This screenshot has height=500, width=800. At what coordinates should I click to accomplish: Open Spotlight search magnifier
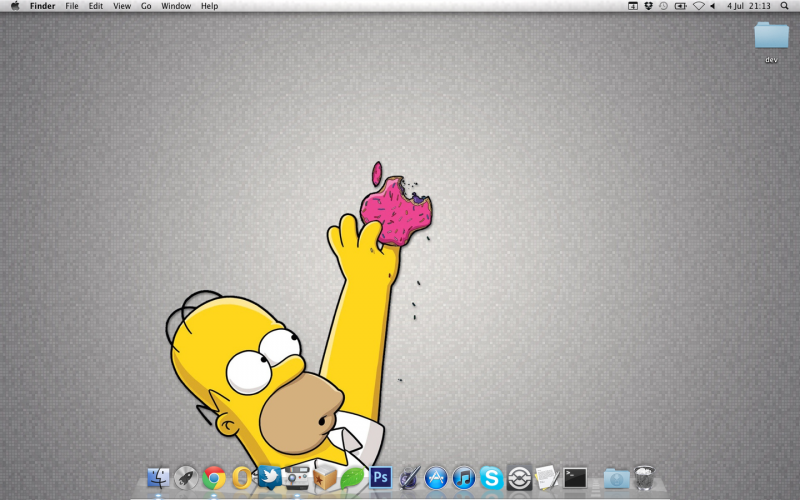tap(785, 6)
